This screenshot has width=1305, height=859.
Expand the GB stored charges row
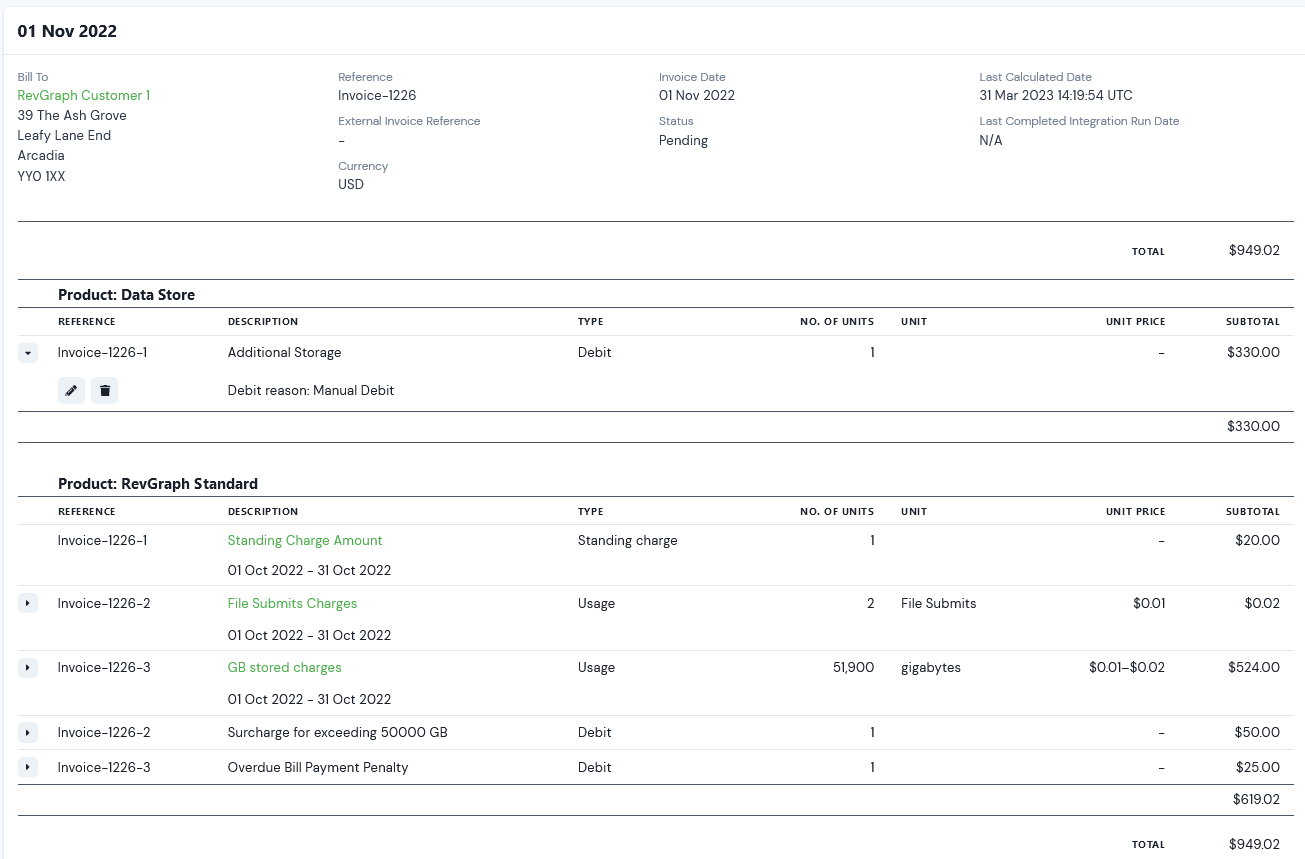coord(28,667)
